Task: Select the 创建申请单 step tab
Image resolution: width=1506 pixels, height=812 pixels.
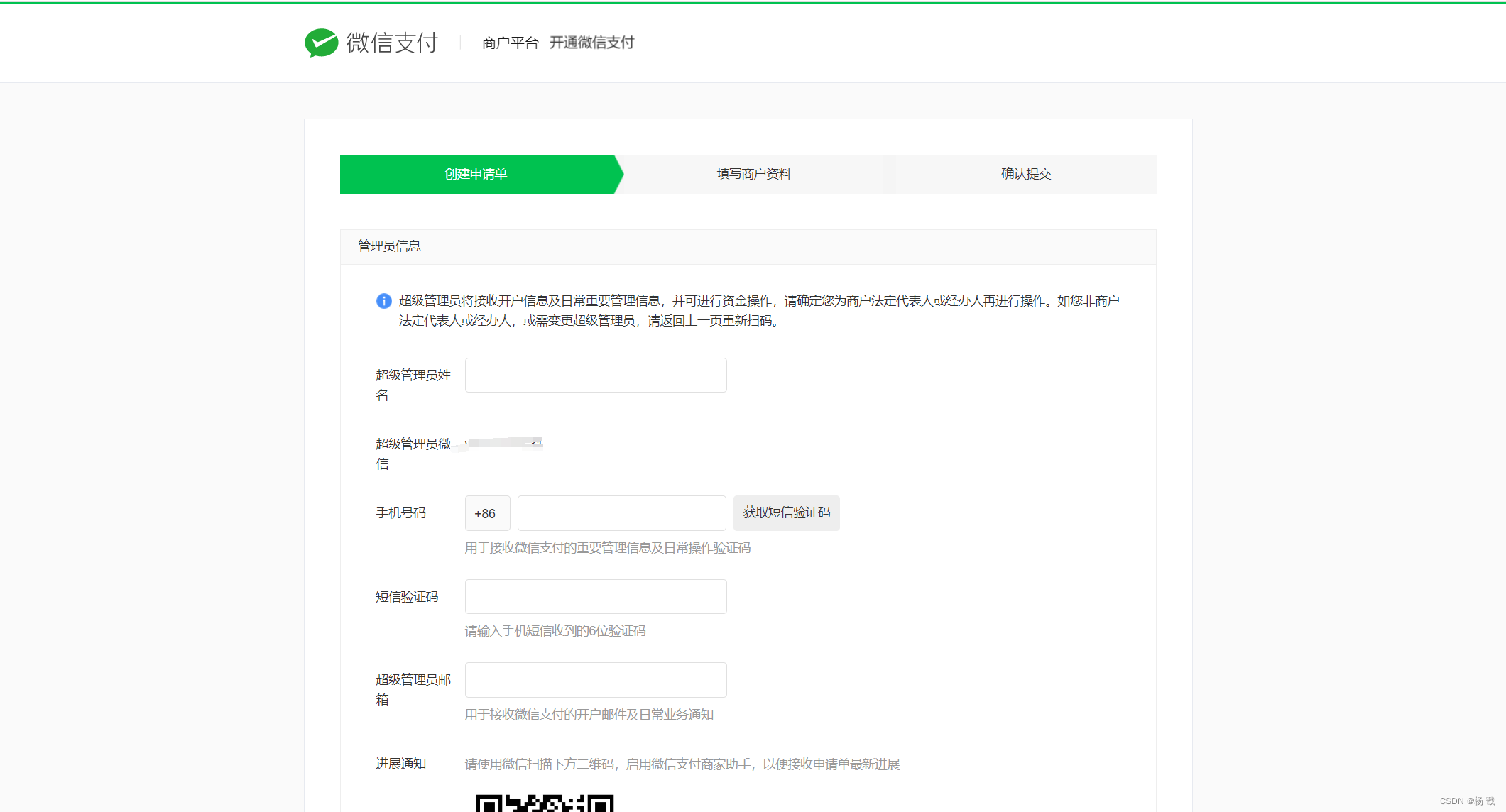Action: 476,174
